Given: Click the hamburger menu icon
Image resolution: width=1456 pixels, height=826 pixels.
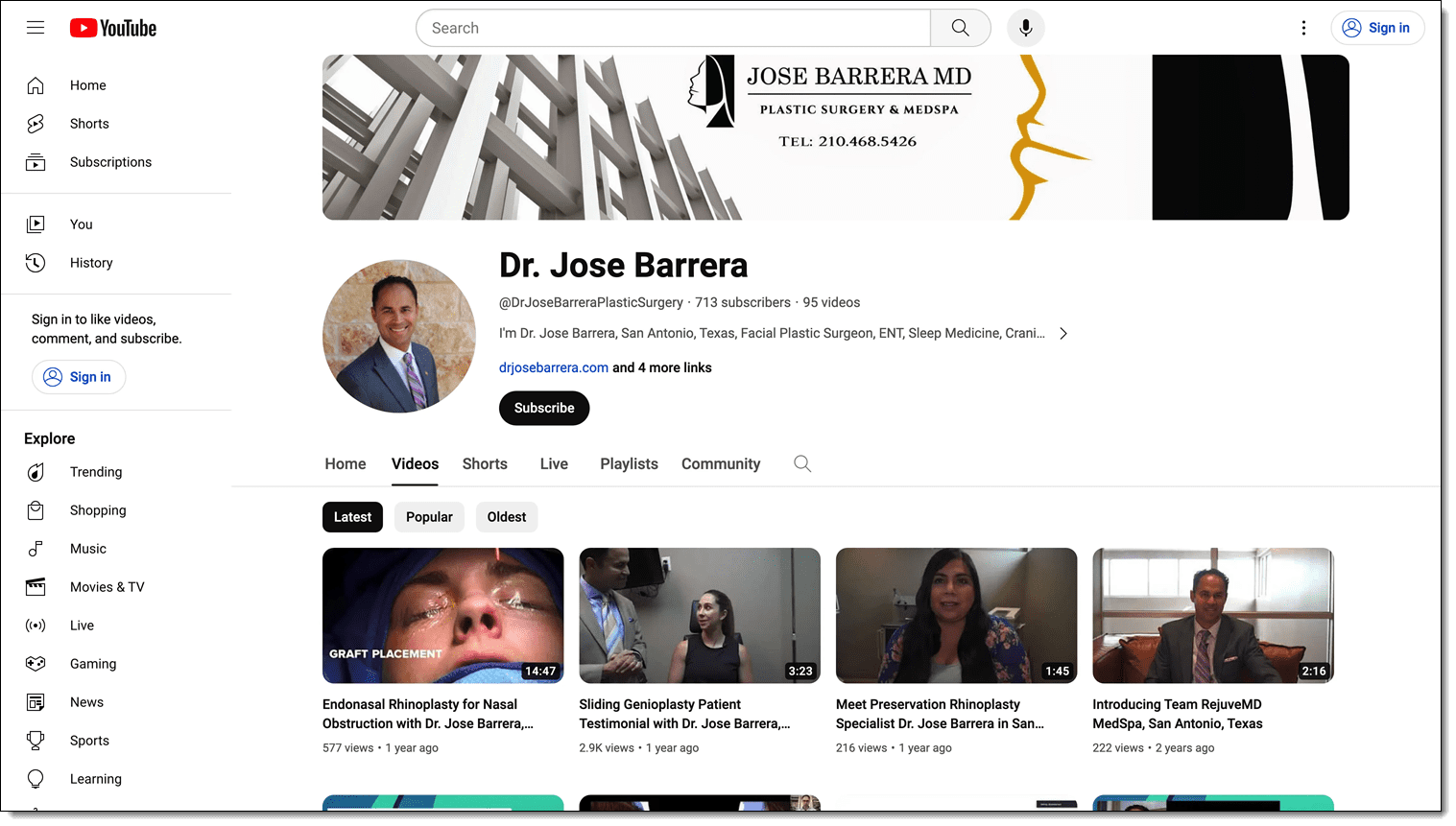Looking at the screenshot, I should (x=36, y=28).
